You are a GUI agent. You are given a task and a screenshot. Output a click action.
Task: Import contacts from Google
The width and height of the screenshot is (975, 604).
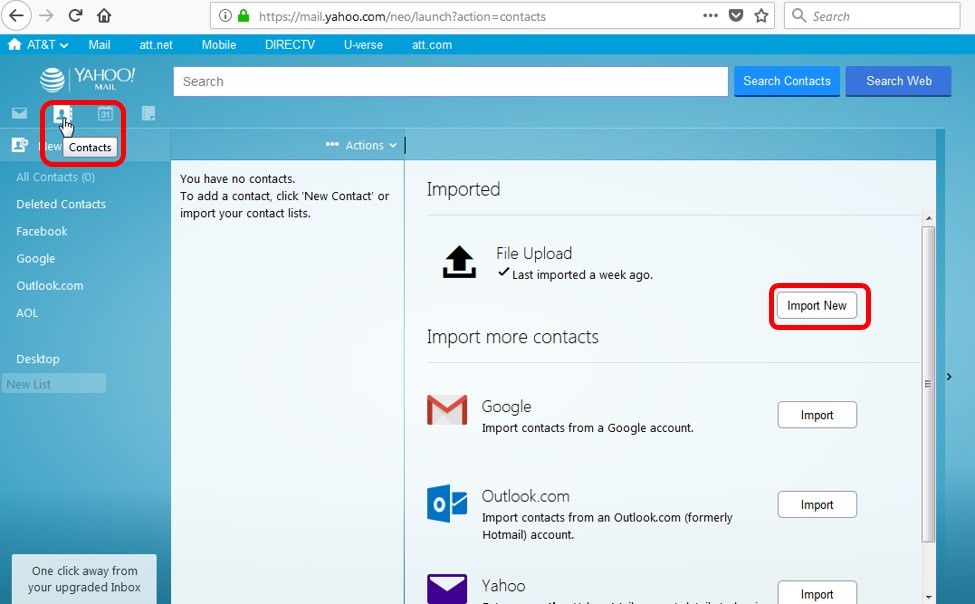(x=817, y=415)
